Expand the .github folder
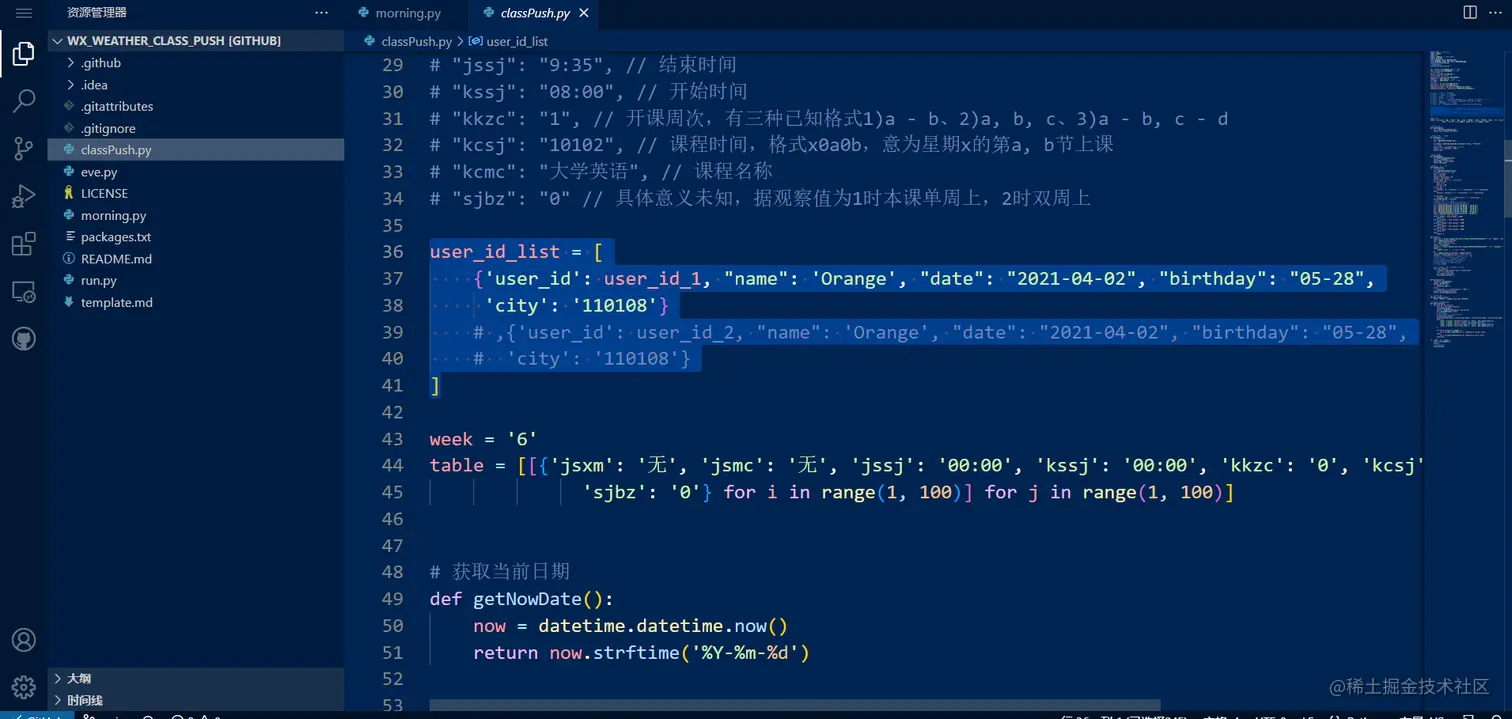The image size is (1512, 719). pyautogui.click(x=195, y=63)
